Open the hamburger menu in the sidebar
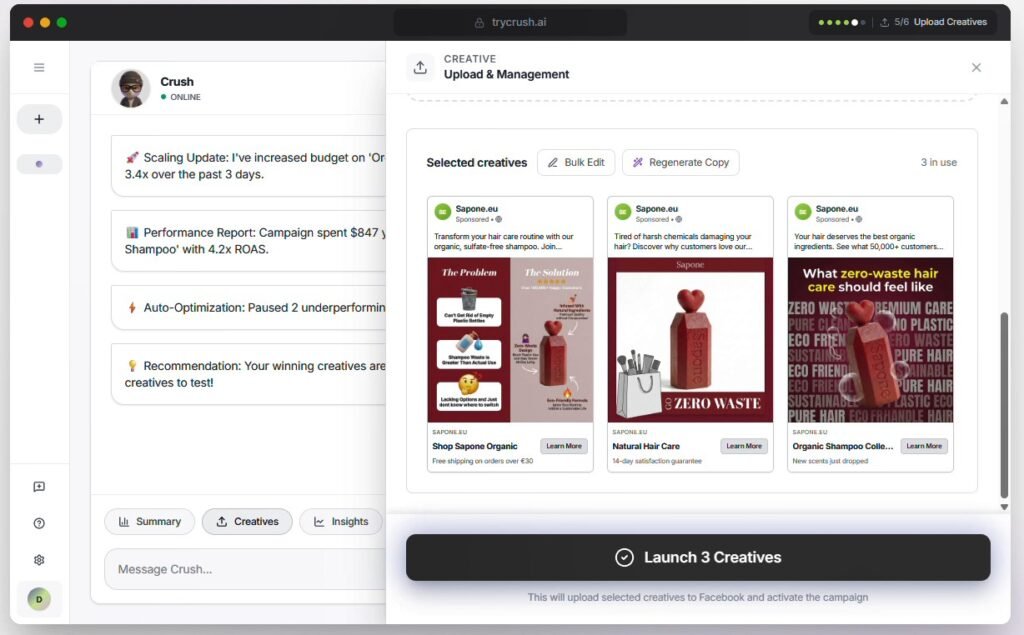This screenshot has height=635, width=1024. (x=39, y=68)
